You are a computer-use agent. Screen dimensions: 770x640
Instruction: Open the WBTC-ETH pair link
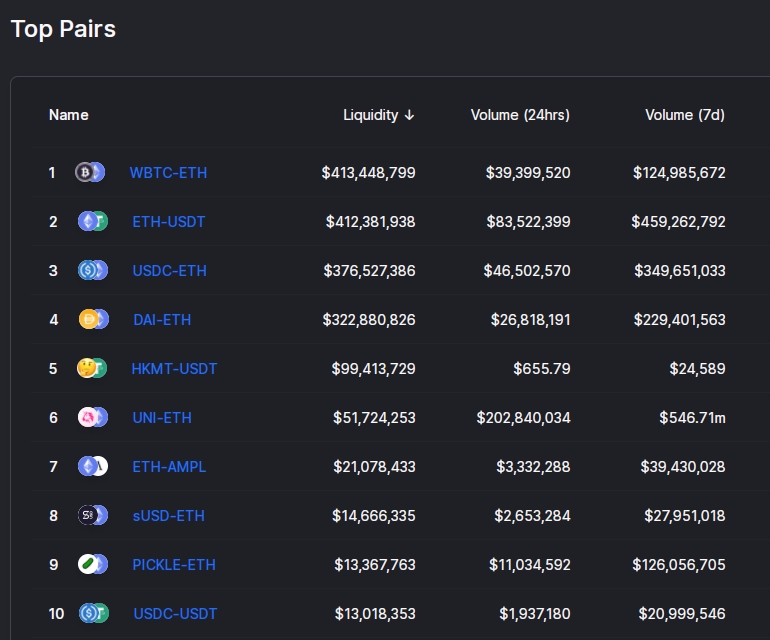[x=168, y=173]
